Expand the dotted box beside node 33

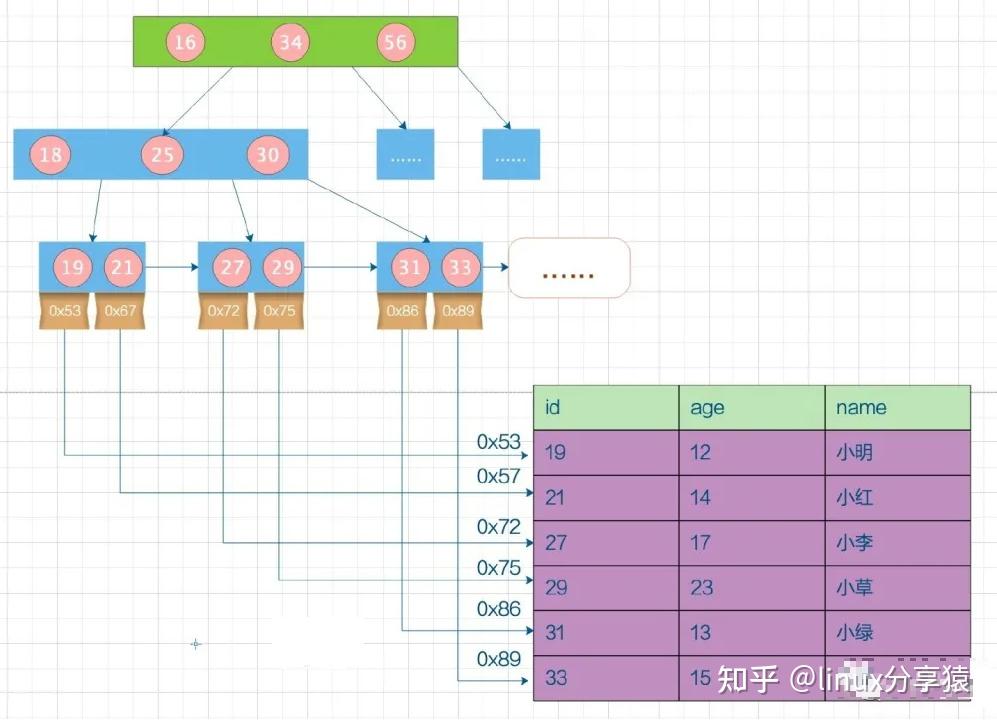pyautogui.click(x=569, y=267)
